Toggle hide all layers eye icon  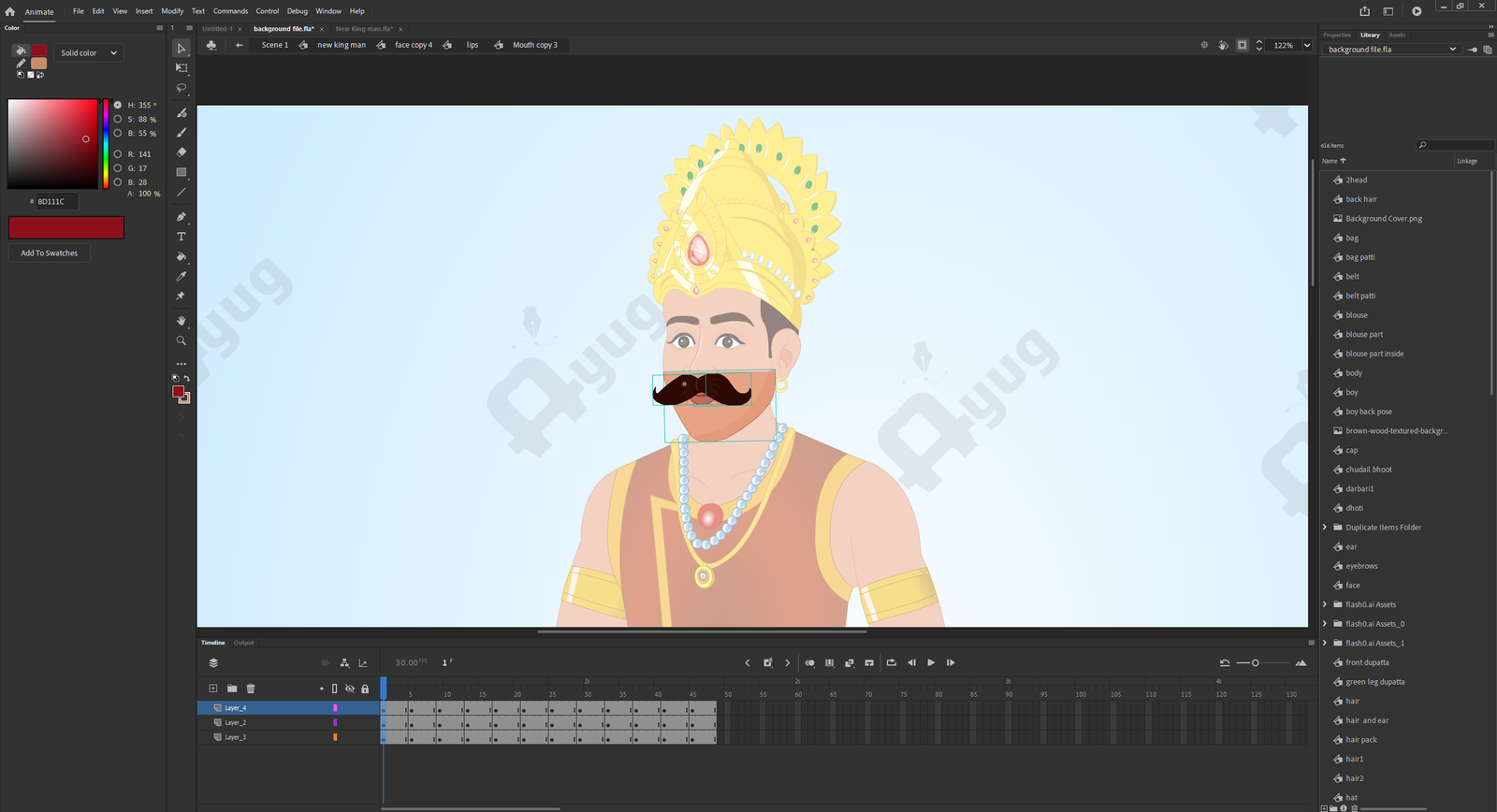[x=350, y=689]
